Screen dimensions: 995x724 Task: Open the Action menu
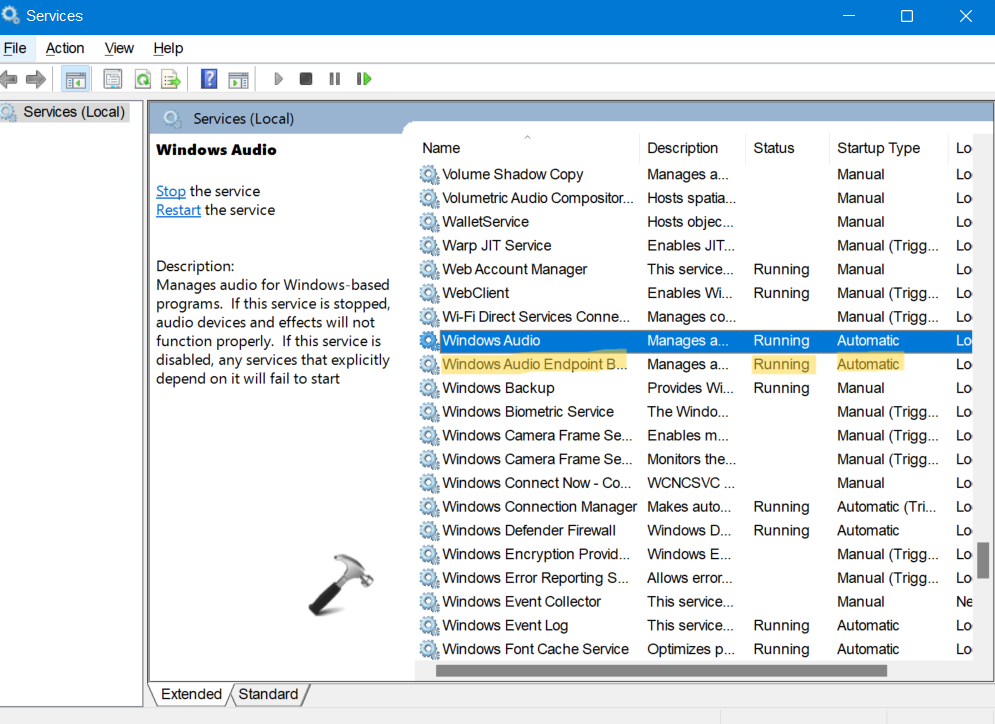tap(65, 48)
